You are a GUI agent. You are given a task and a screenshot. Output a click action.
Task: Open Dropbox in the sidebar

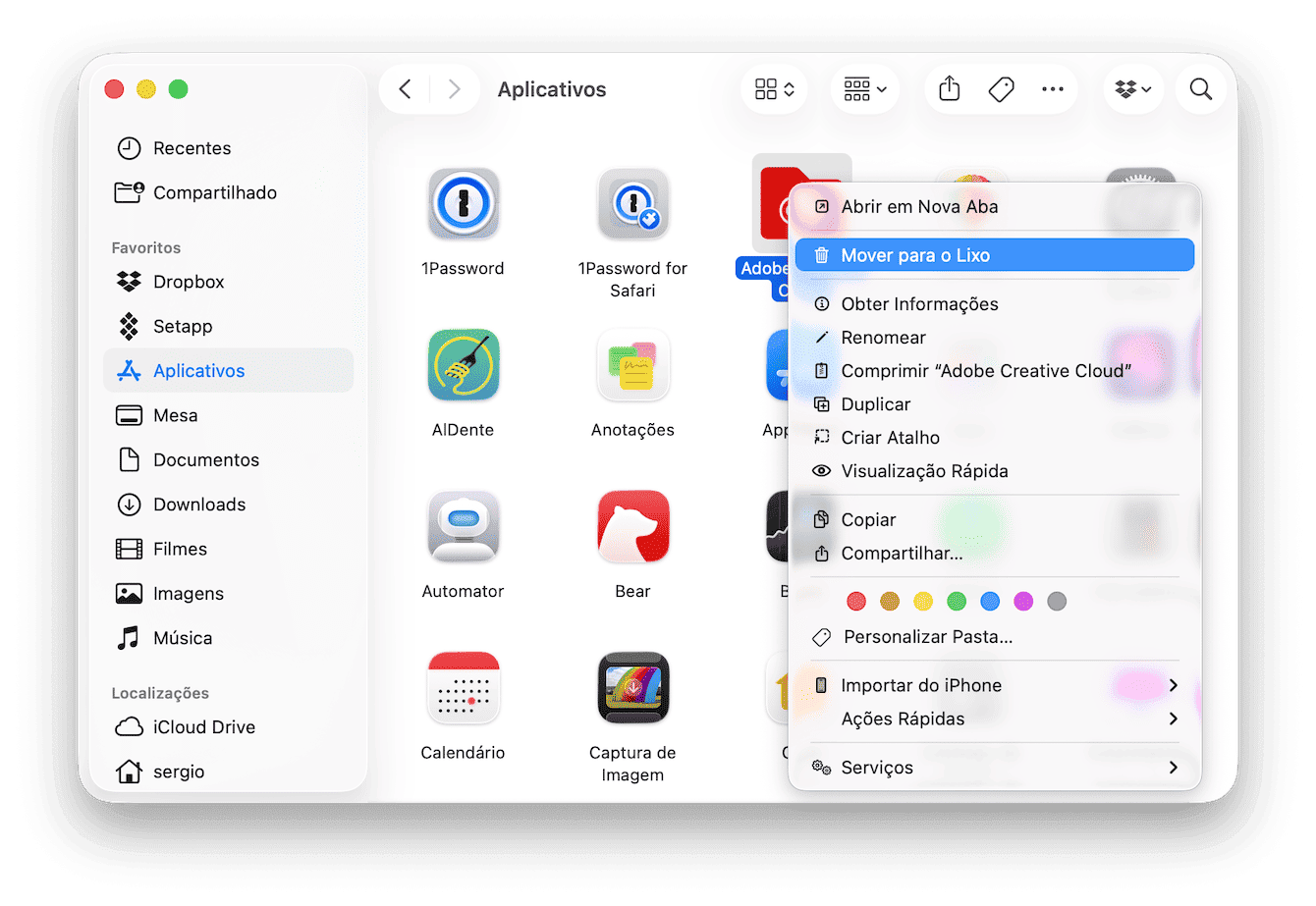[x=228, y=282]
